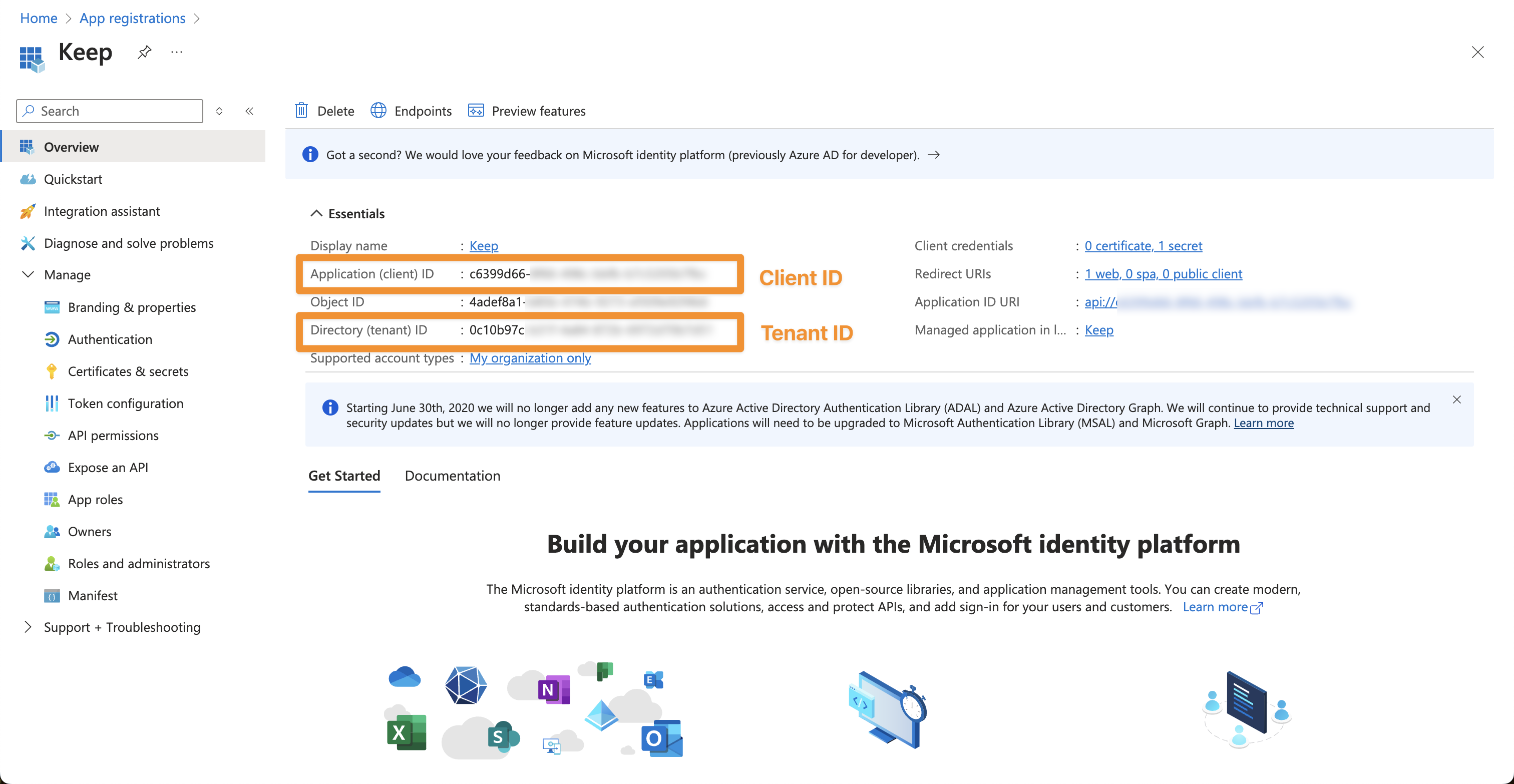Click the Keep display name link
1514x784 pixels.
[484, 246]
